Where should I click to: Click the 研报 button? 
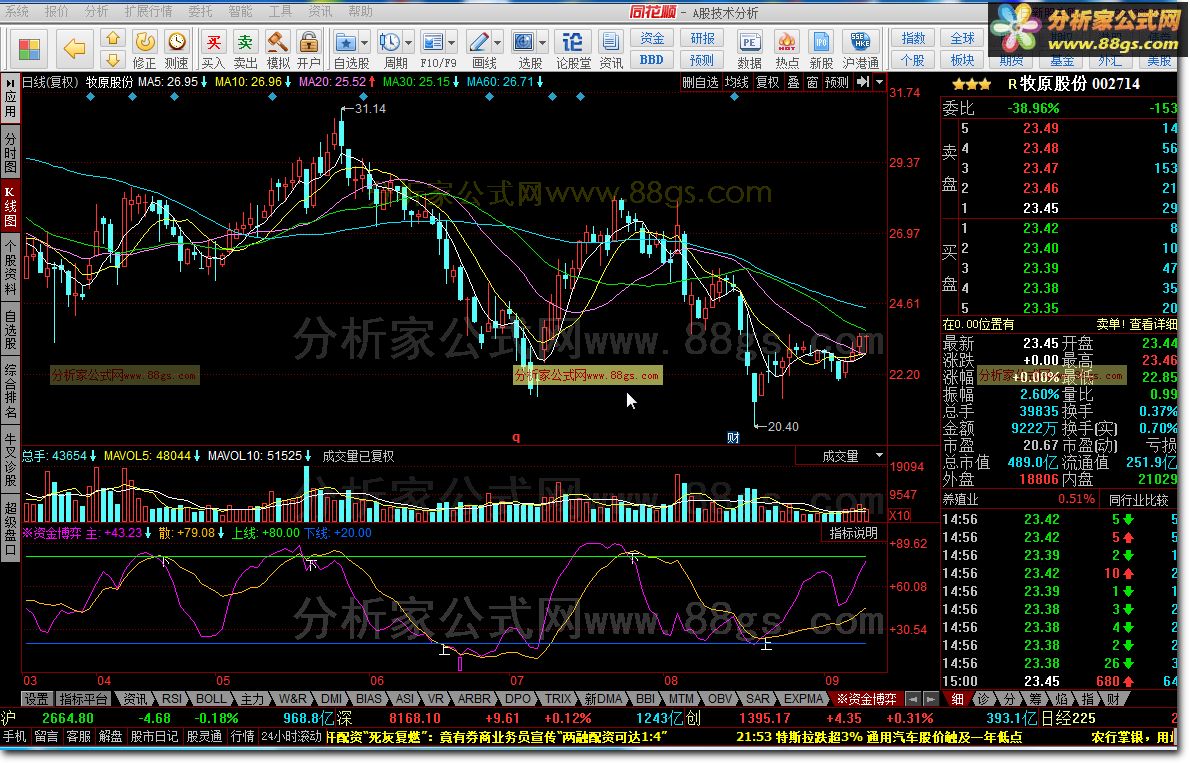coord(701,39)
